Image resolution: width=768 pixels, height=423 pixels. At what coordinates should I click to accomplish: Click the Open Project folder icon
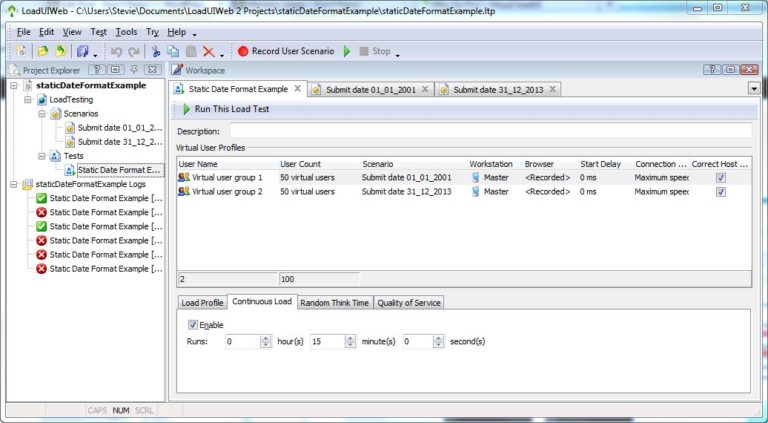tap(43, 51)
